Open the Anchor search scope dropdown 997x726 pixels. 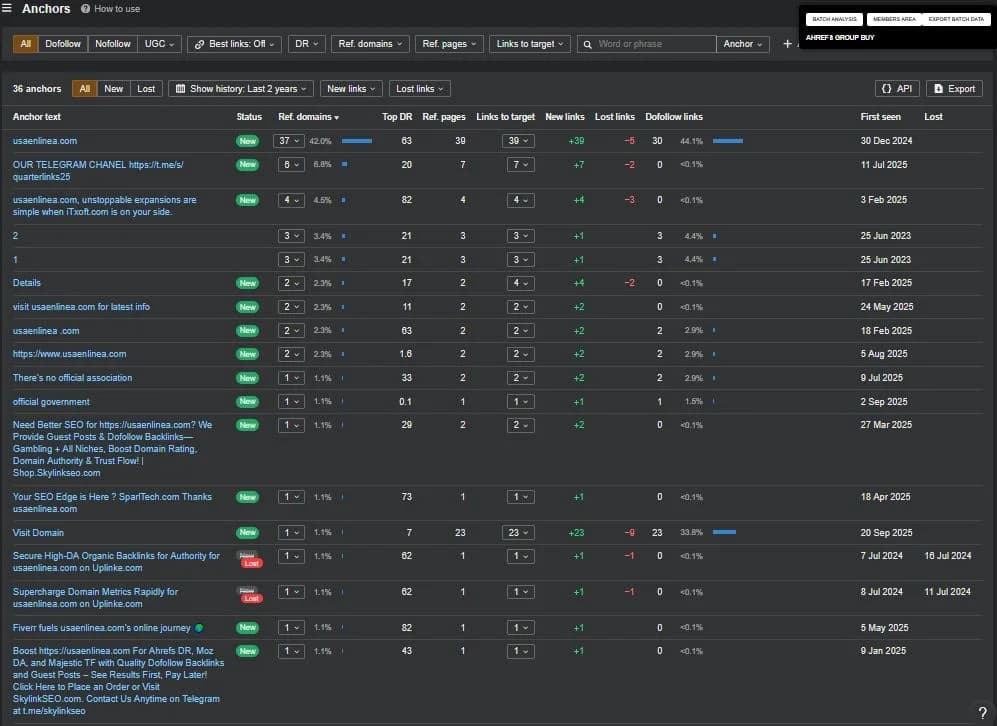[x=742, y=44]
